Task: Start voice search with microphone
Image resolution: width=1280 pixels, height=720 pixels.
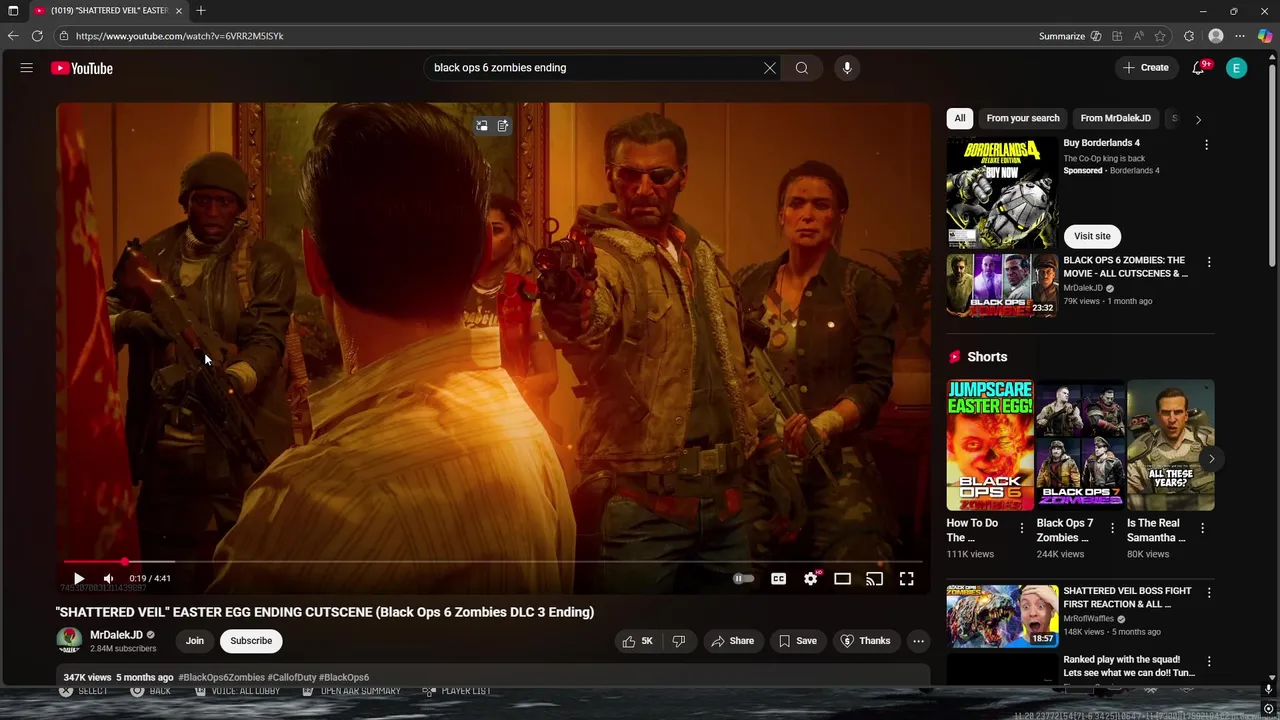Action: (x=847, y=68)
